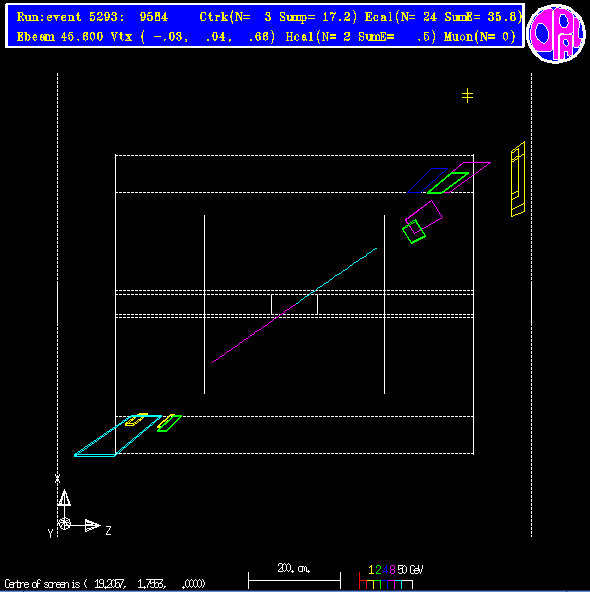Click the yellow cross marker
590x592 pixels.
(467, 96)
